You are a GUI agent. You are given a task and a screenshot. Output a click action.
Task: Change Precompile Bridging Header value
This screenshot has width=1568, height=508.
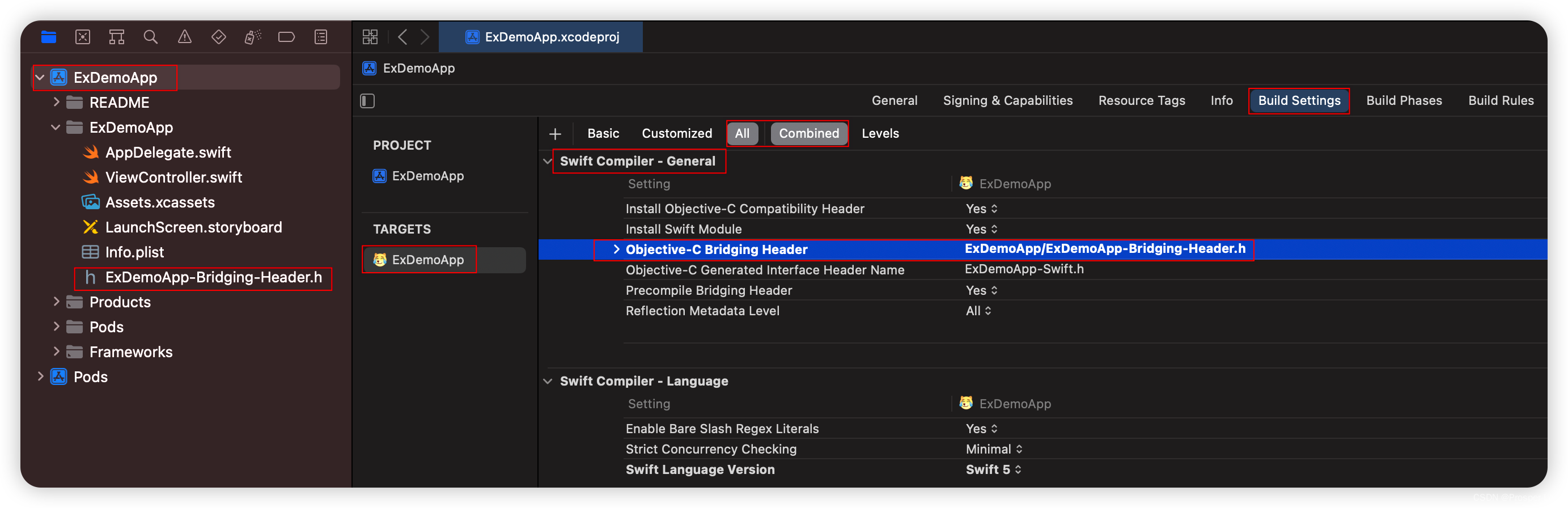(x=981, y=290)
